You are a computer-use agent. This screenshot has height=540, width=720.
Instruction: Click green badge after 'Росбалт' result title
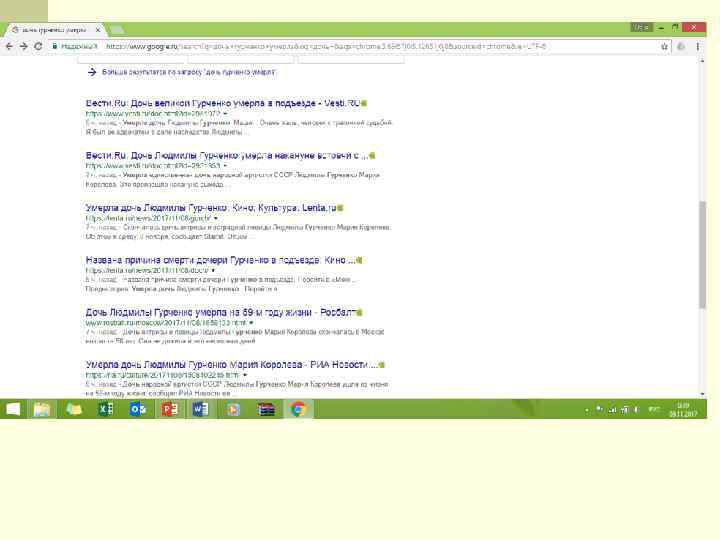pyautogui.click(x=360, y=313)
